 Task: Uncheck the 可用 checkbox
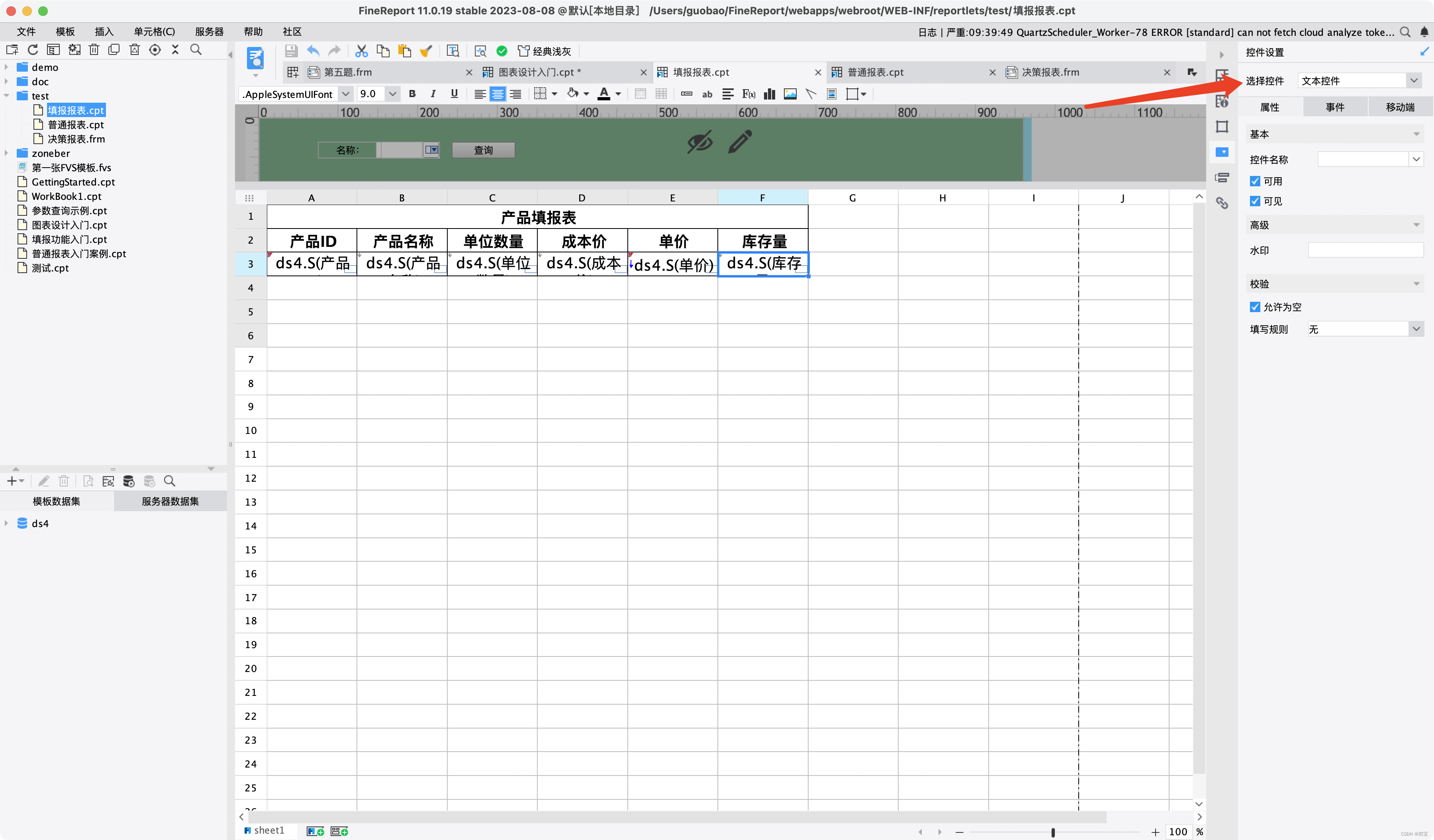tap(1255, 181)
